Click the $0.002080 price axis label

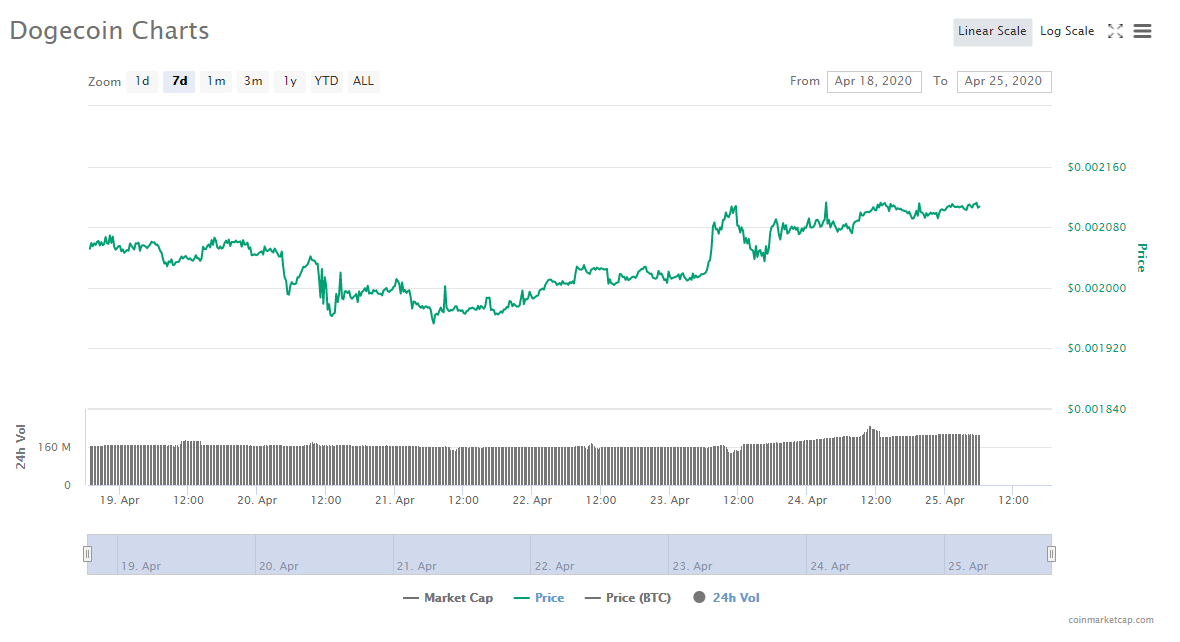(x=1096, y=227)
